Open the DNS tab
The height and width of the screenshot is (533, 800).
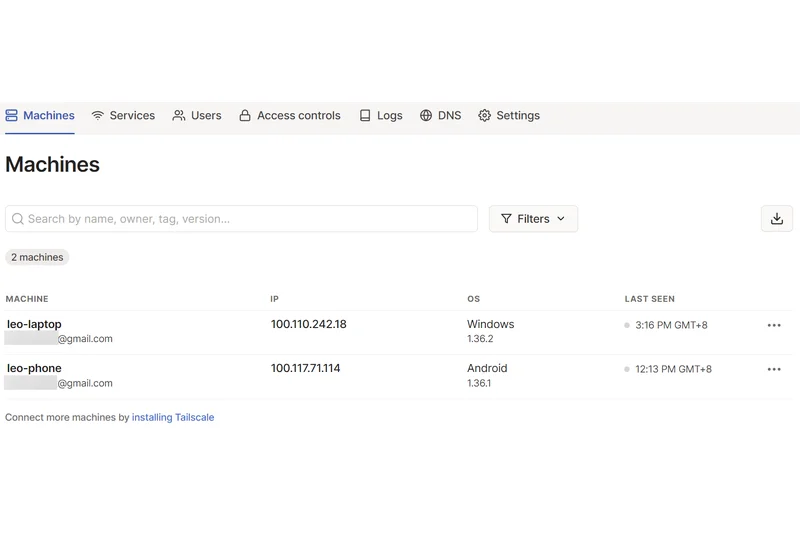pos(449,116)
